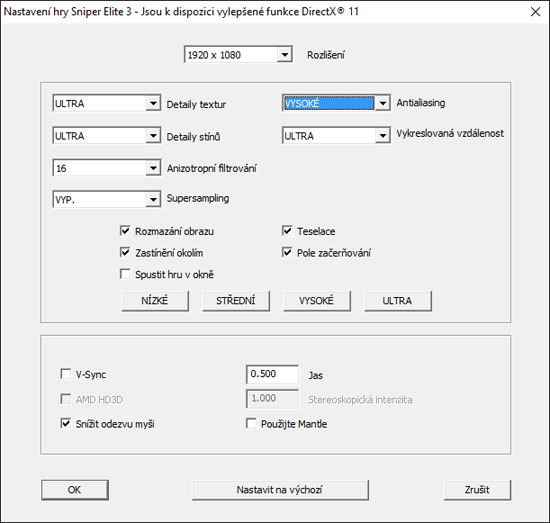Viewport: 550px width, 523px height.
Task: Toggle the Pole začerňování checkbox
Action: click(x=287, y=252)
